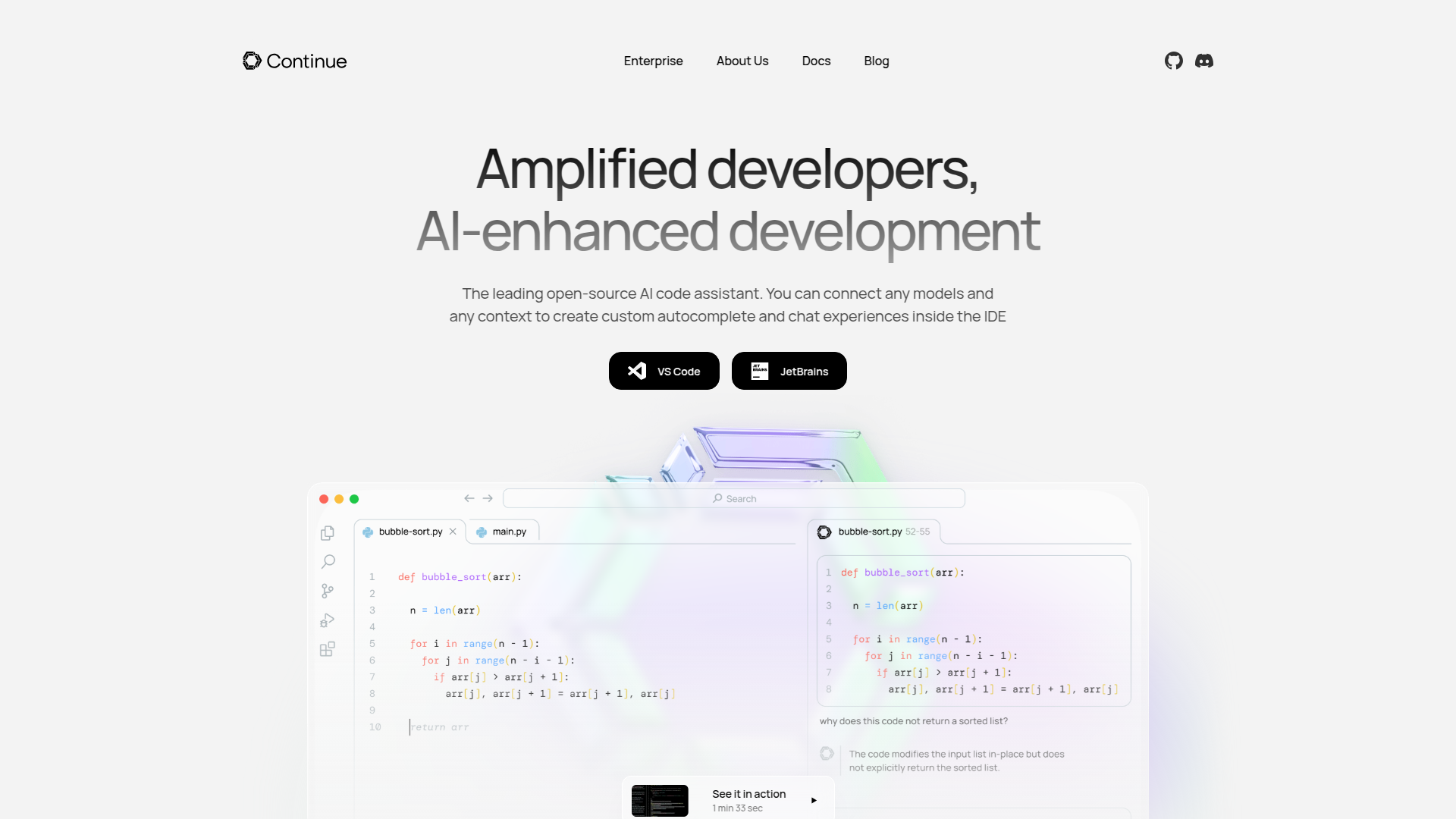The width and height of the screenshot is (1456, 819).
Task: Click the back navigation arrow in editor
Action: pos(469,498)
